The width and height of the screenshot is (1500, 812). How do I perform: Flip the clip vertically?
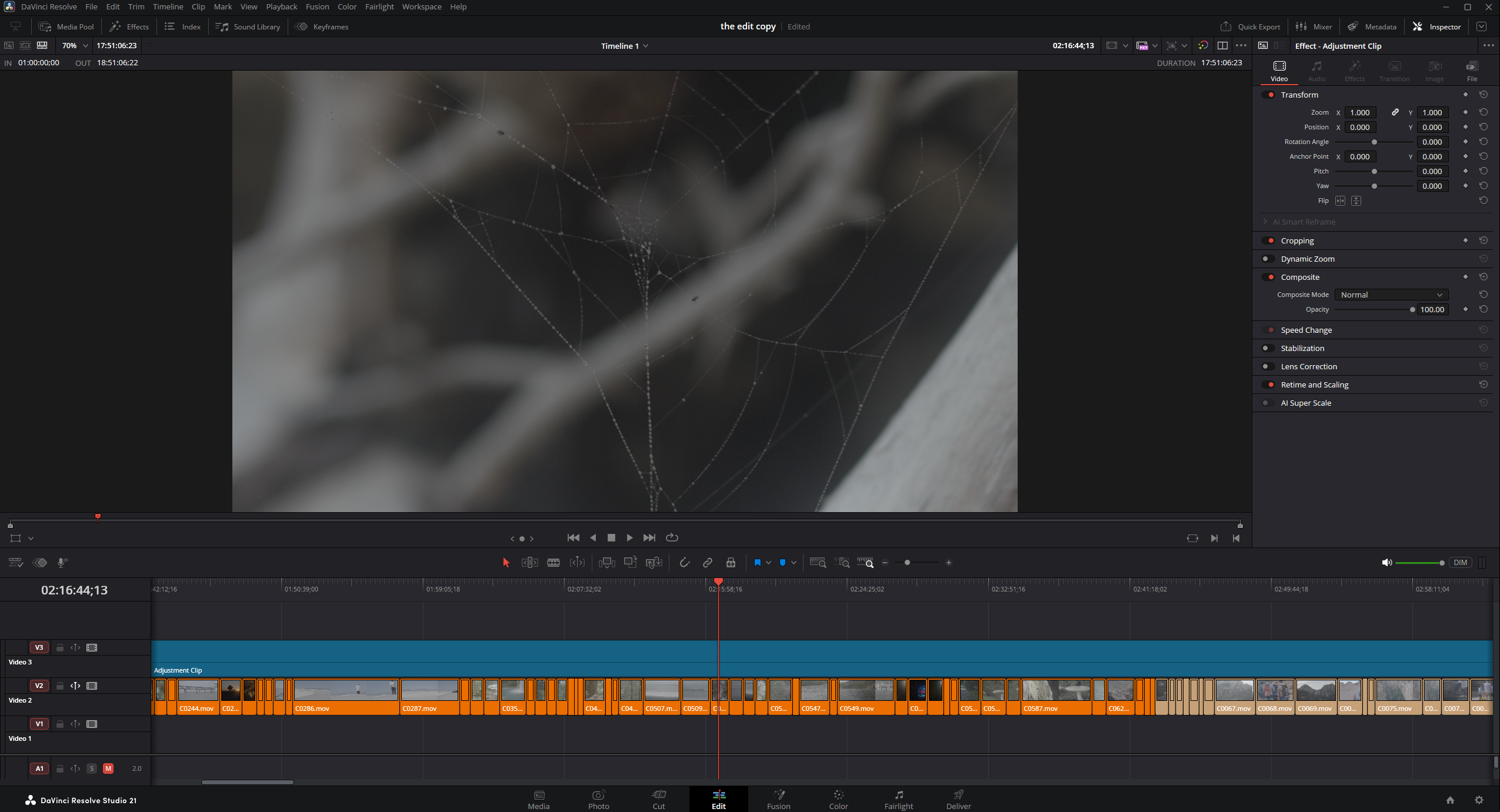pos(1356,201)
